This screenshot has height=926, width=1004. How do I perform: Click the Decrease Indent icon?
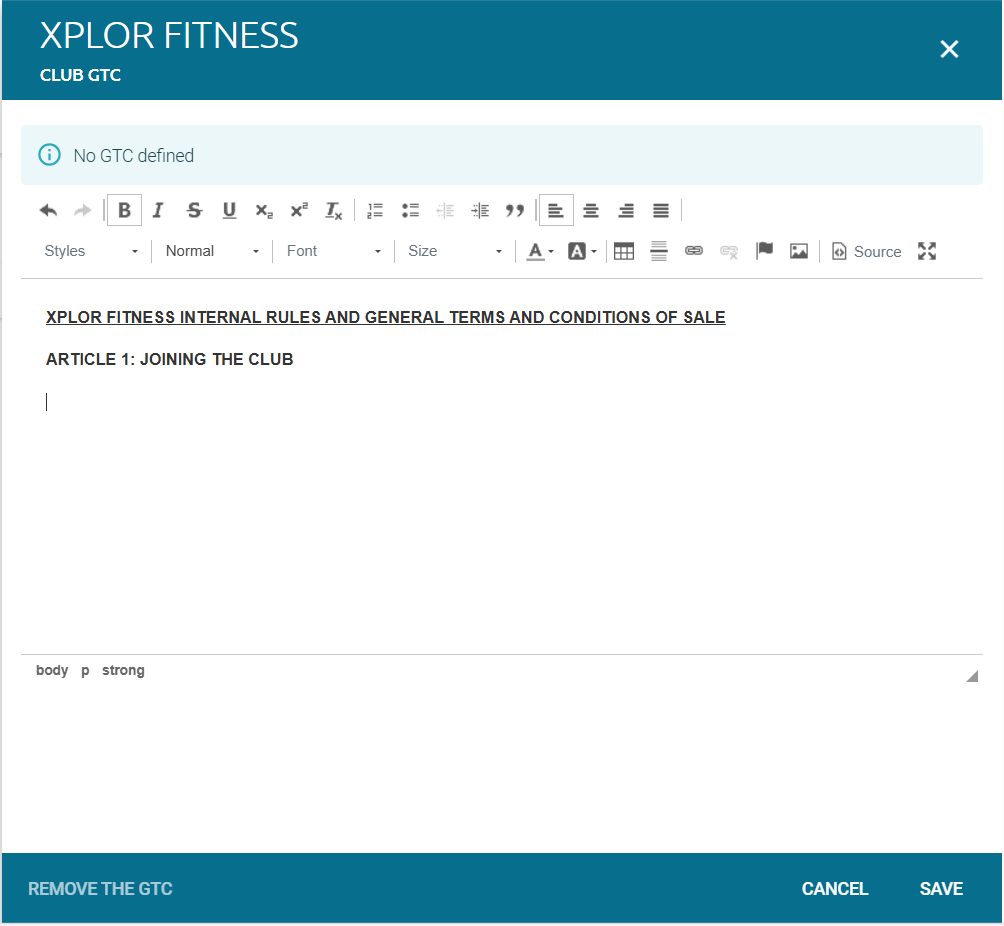[445, 210]
